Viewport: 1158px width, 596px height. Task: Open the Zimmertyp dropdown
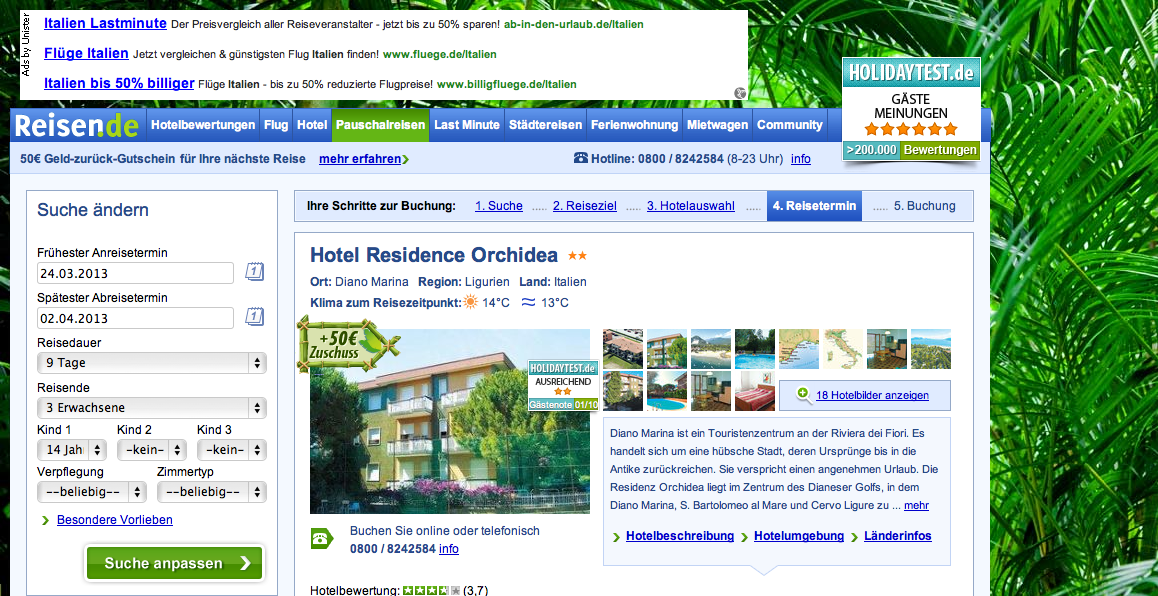point(211,492)
